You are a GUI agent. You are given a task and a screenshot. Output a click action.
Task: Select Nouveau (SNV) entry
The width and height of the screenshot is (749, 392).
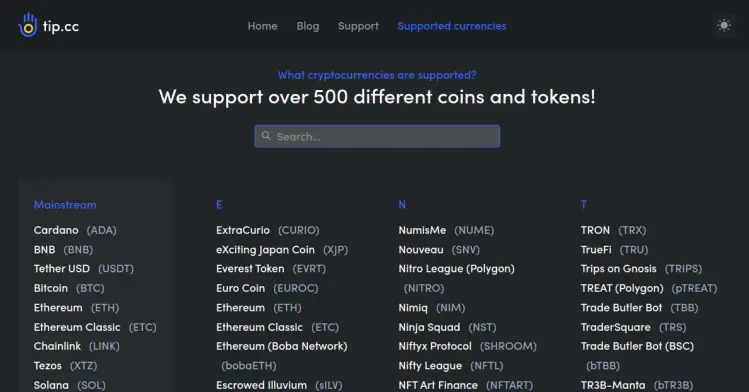click(x=439, y=250)
